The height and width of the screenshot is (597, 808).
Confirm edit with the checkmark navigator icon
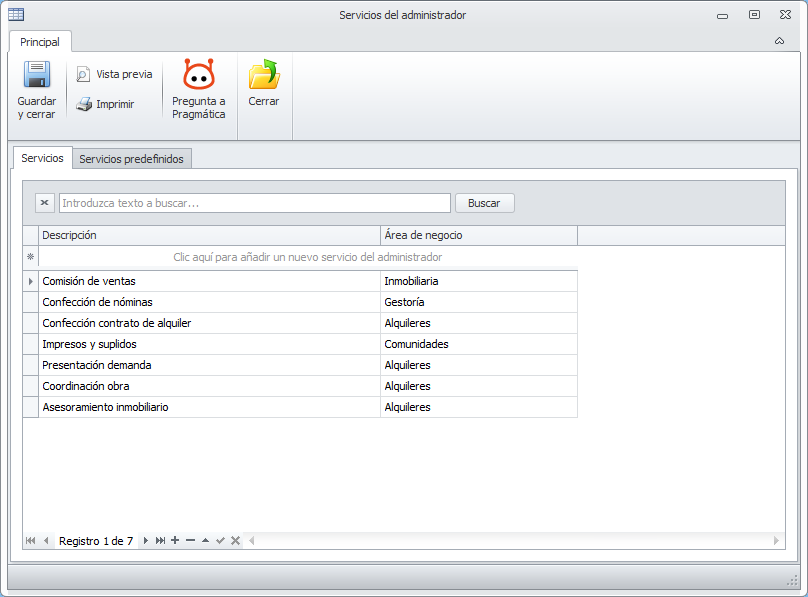click(x=221, y=540)
